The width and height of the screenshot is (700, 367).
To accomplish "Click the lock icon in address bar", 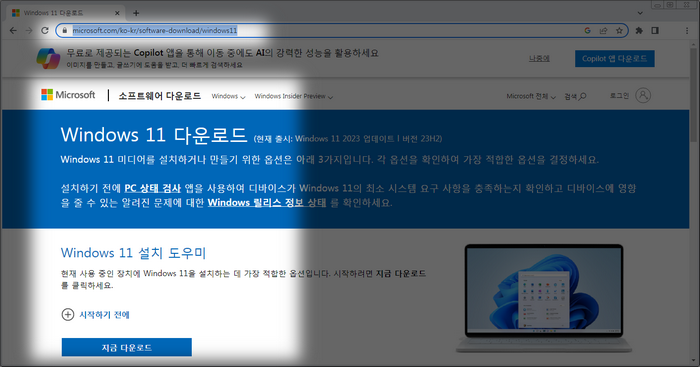I will tap(65, 30).
